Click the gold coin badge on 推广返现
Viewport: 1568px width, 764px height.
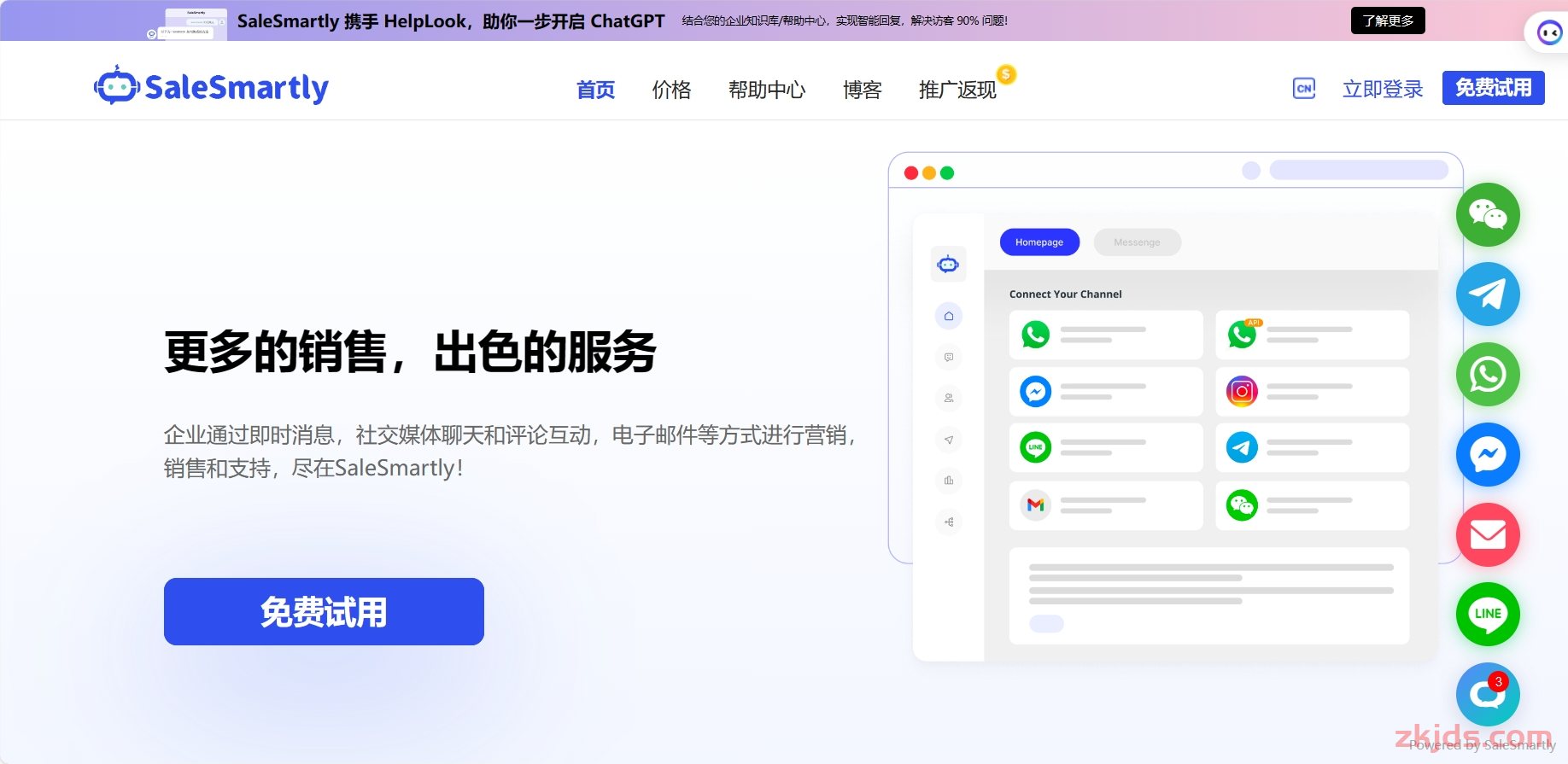pos(1006,74)
